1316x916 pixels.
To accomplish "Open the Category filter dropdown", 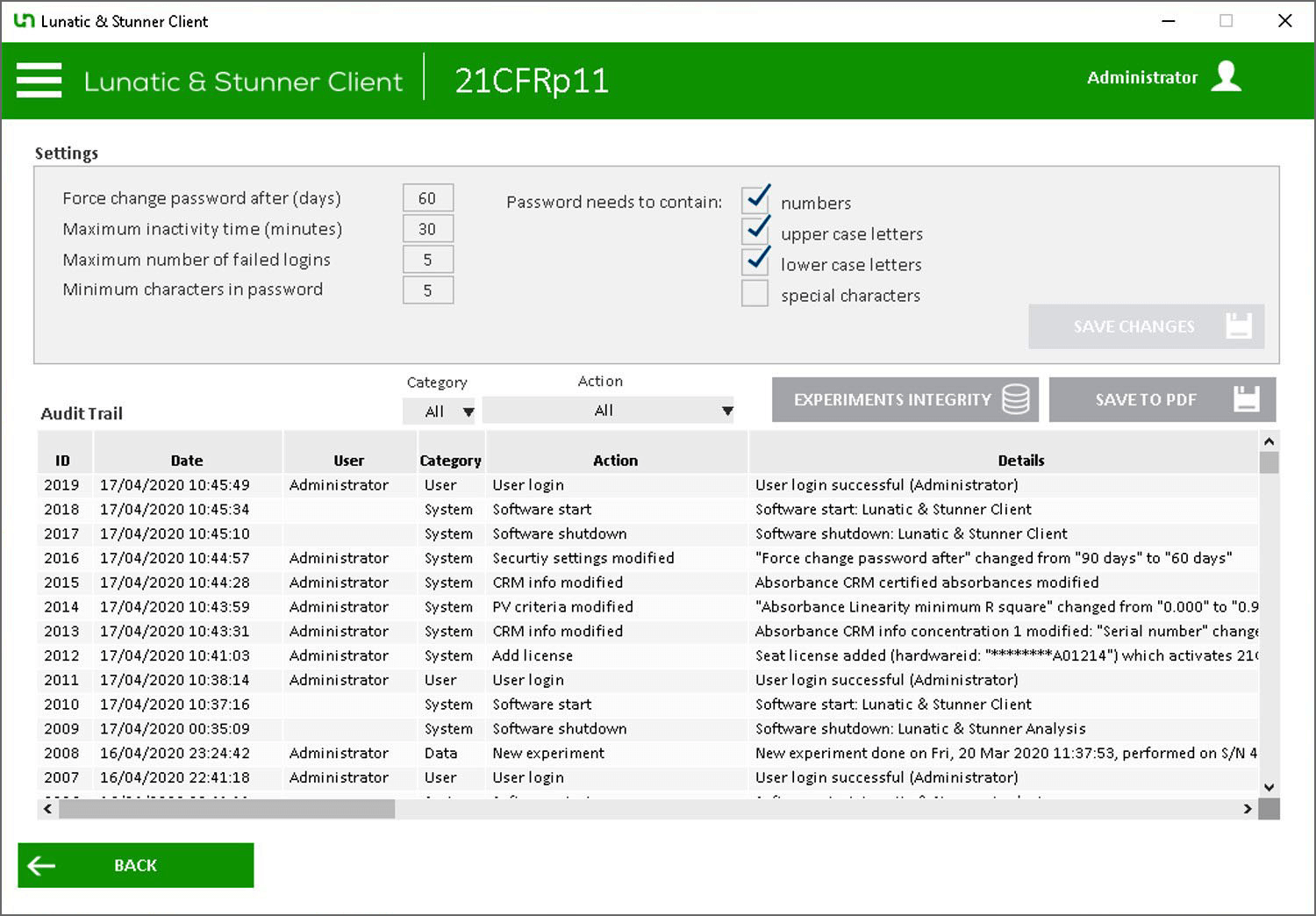I will tap(439, 411).
